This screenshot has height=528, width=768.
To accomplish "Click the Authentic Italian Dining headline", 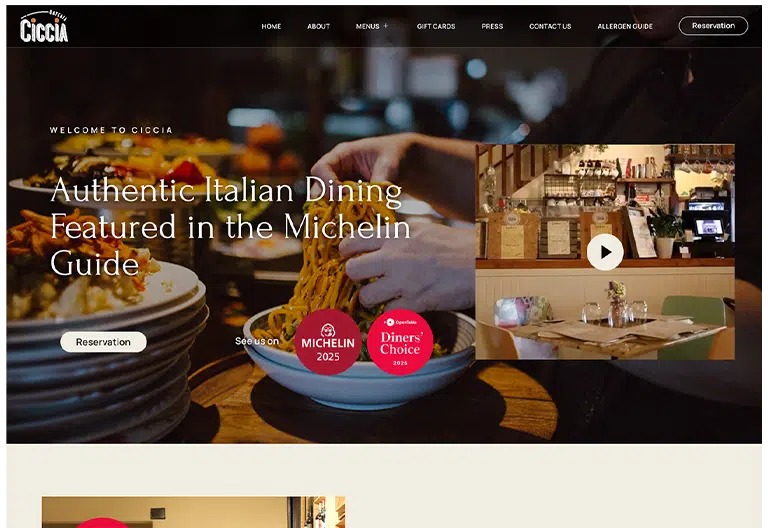I will pyautogui.click(x=230, y=227).
